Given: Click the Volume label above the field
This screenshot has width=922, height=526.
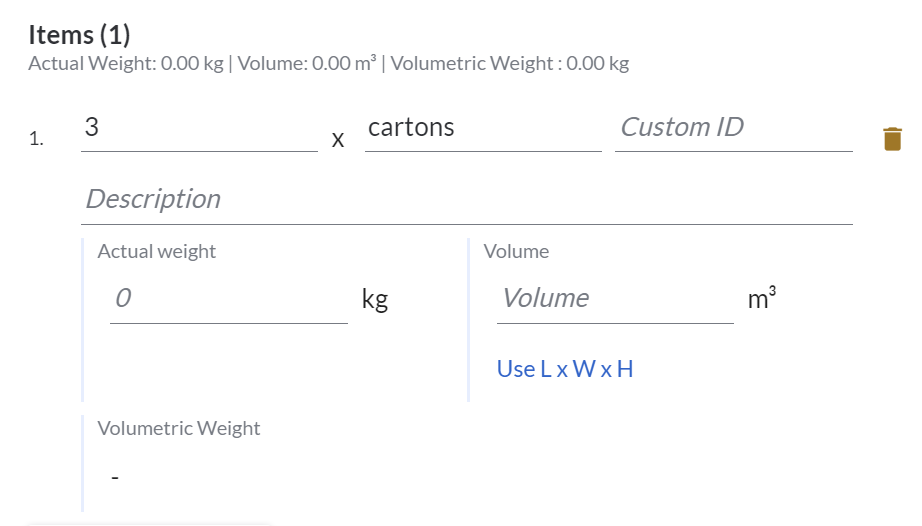Looking at the screenshot, I should click(516, 252).
